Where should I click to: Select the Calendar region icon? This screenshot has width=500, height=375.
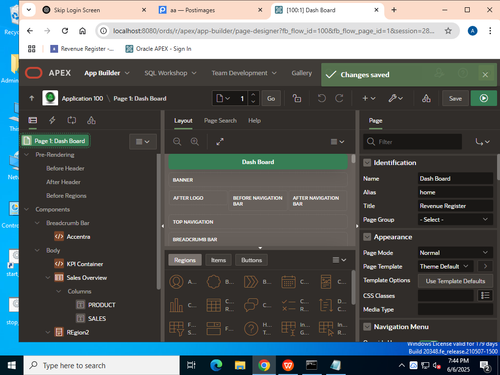(288, 282)
